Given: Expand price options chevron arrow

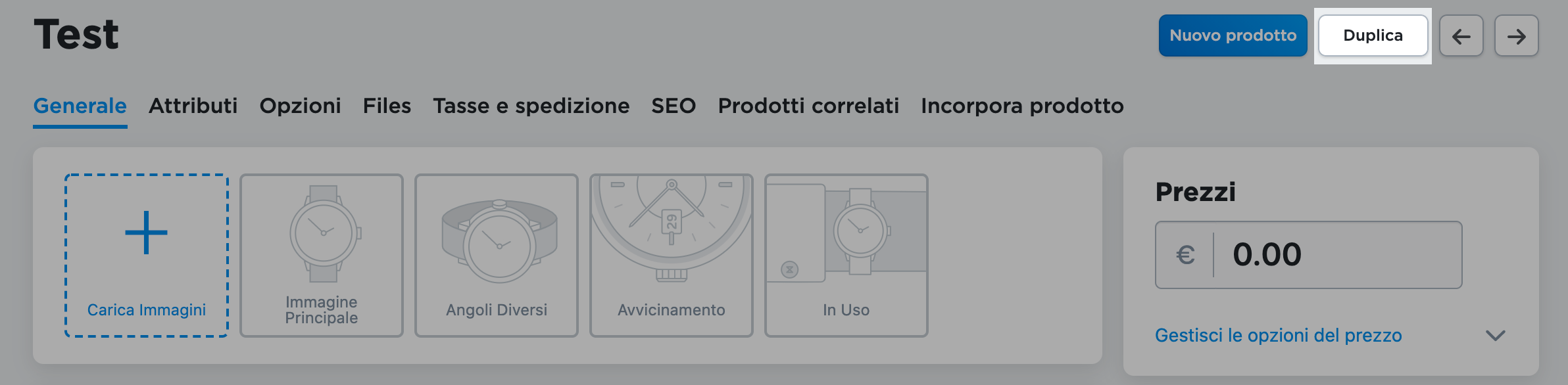Looking at the screenshot, I should click(x=1495, y=336).
